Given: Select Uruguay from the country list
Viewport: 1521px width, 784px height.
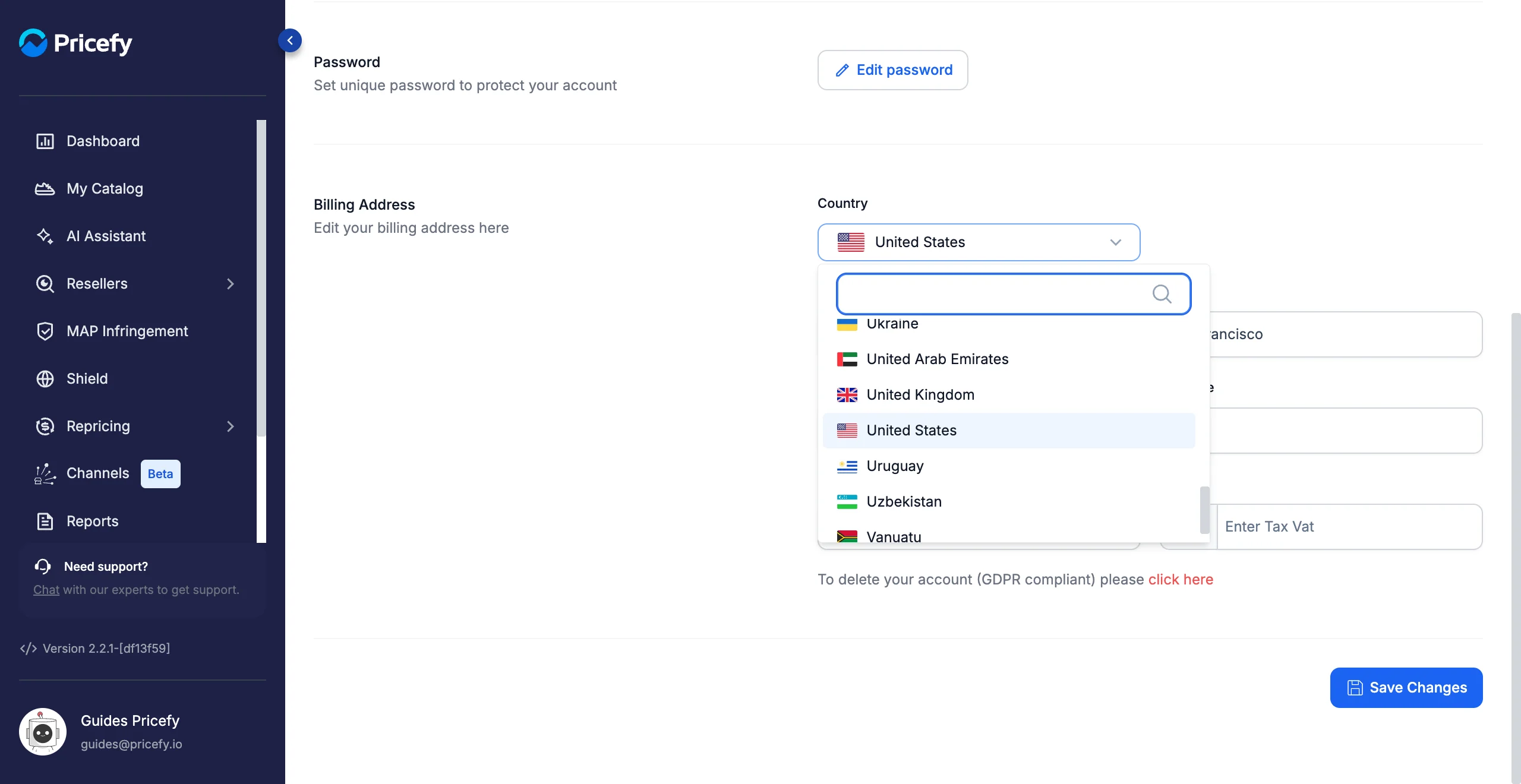Looking at the screenshot, I should 1009,466.
